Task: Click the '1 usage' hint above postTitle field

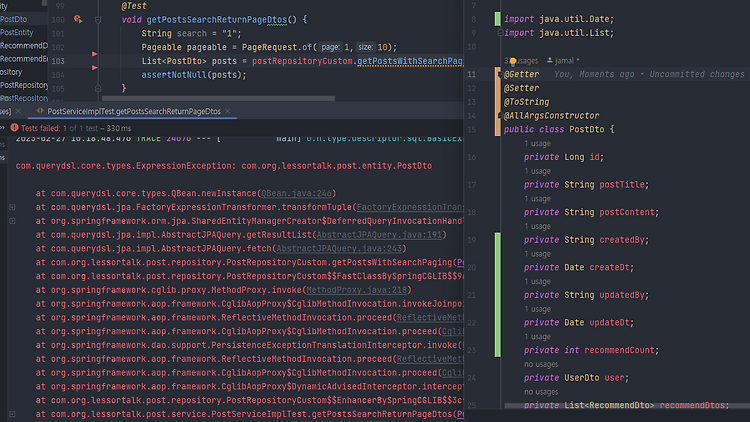Action: coord(537,171)
